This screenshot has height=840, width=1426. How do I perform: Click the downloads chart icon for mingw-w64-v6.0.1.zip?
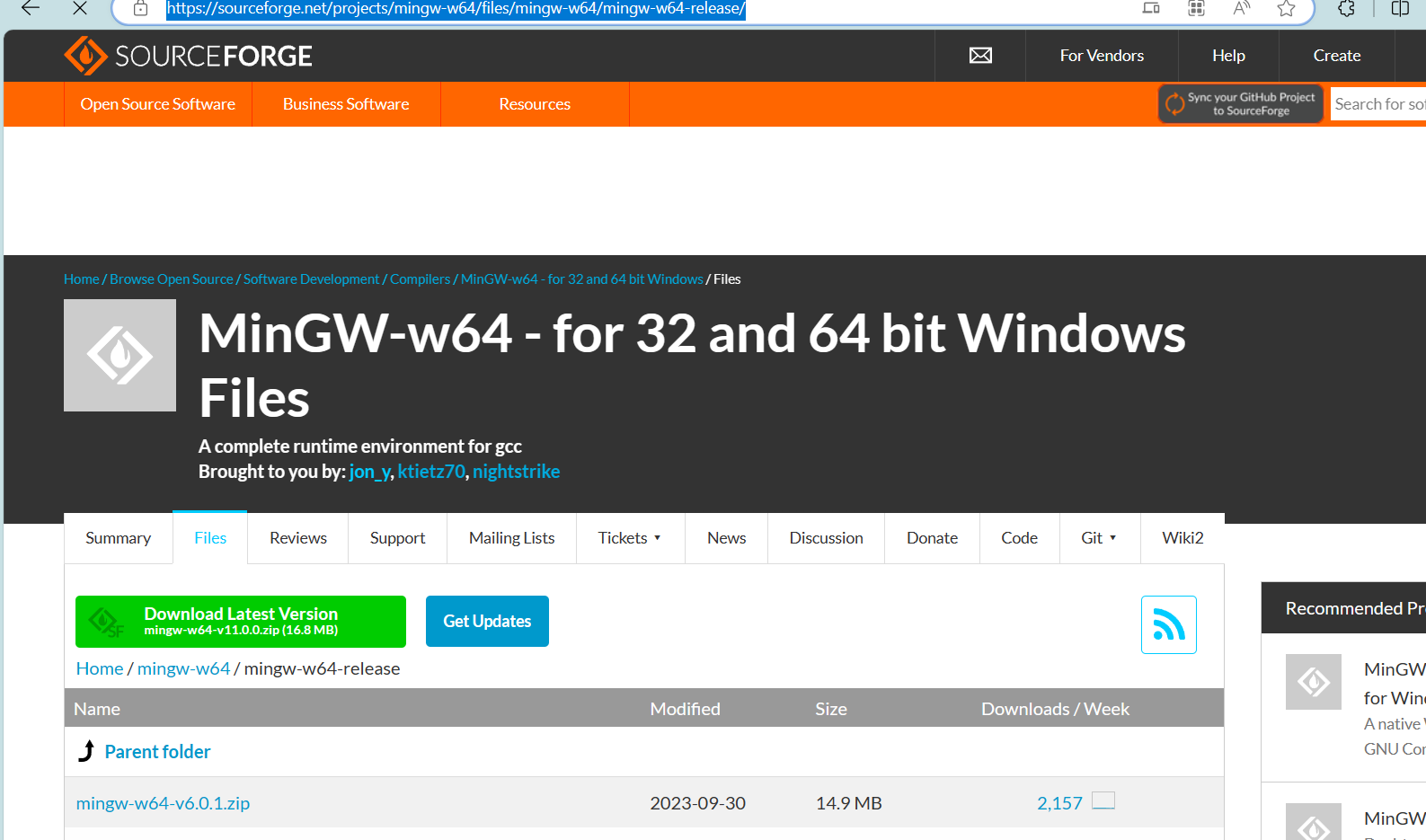[1103, 800]
